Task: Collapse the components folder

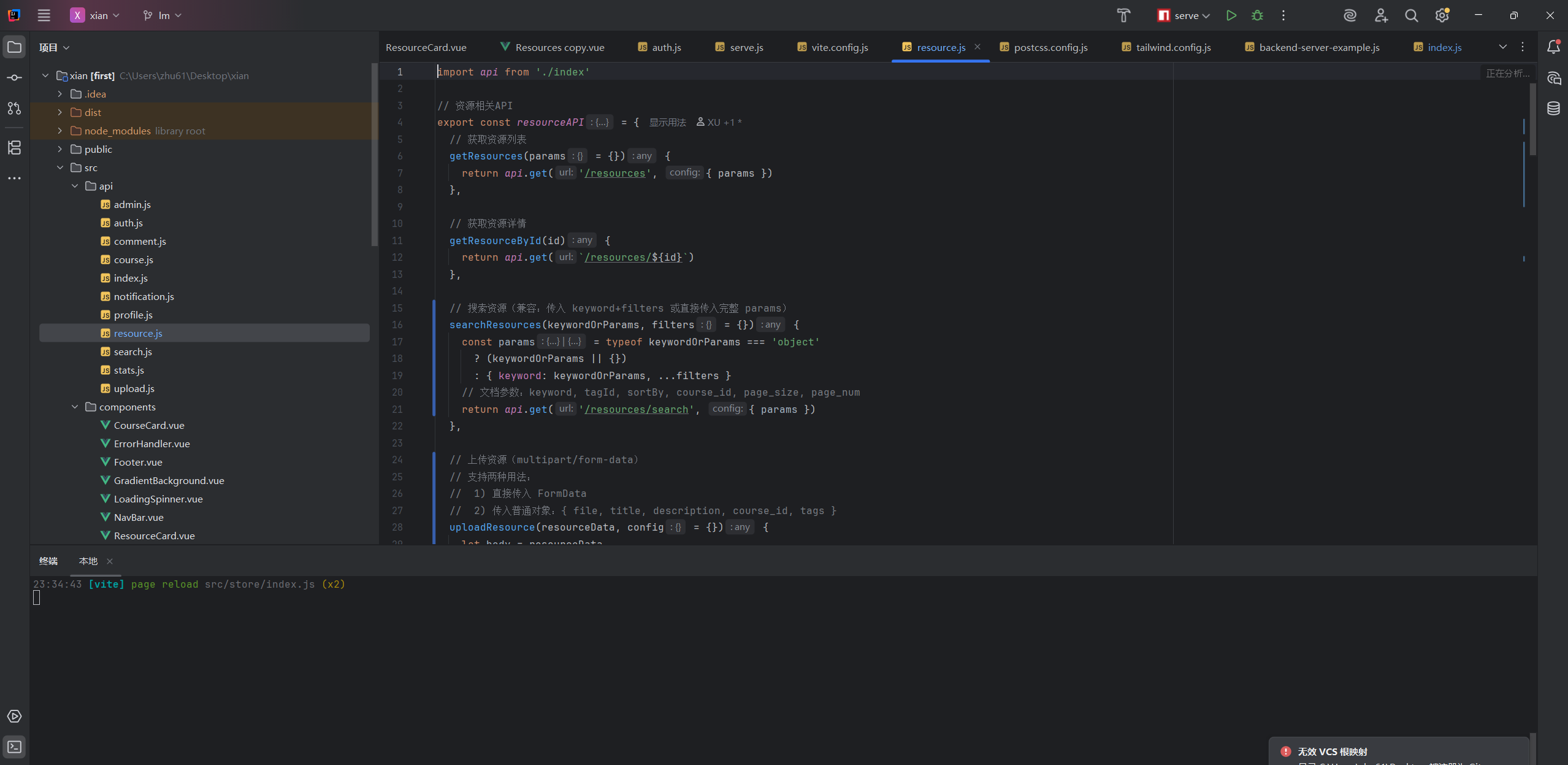Action: tap(75, 407)
